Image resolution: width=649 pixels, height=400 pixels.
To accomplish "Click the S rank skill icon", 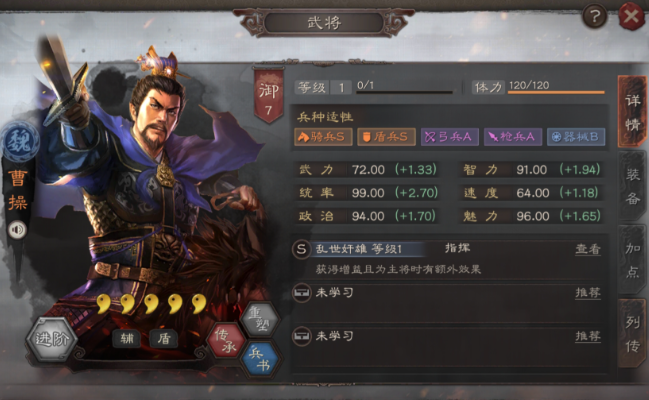I will point(301,250).
